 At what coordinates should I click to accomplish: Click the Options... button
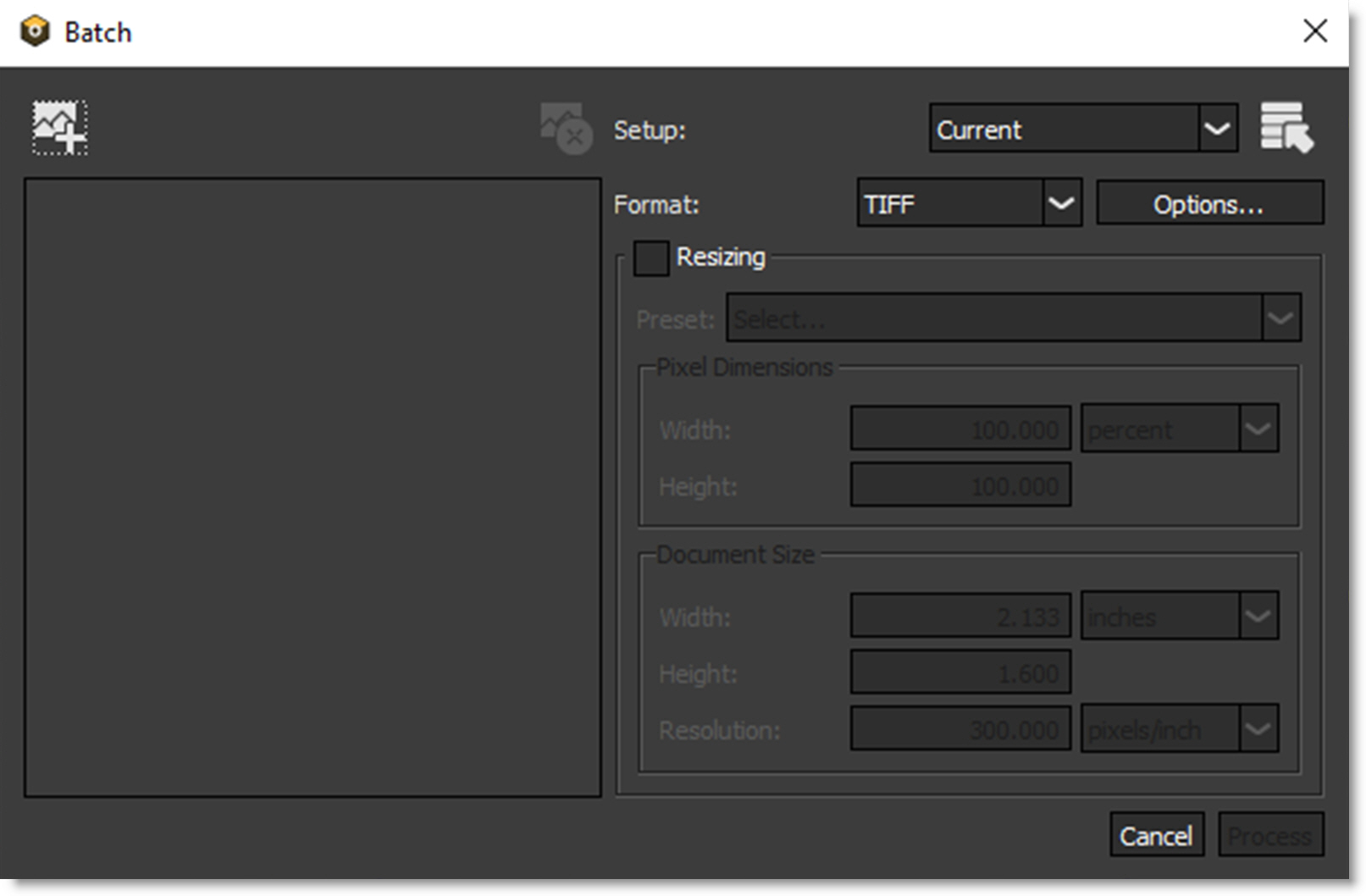1208,203
